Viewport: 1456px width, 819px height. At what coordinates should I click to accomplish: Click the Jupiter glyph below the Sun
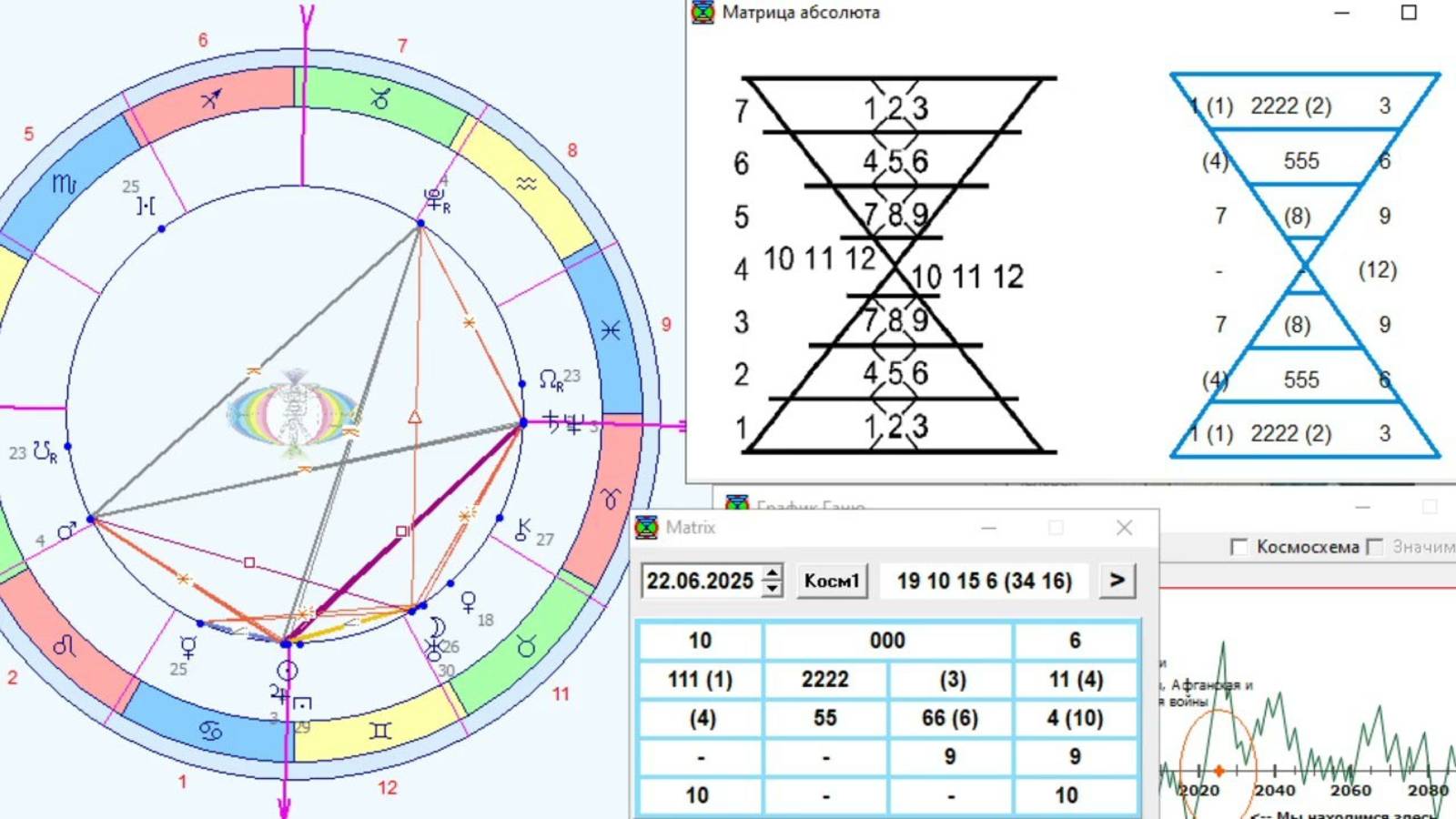(278, 695)
